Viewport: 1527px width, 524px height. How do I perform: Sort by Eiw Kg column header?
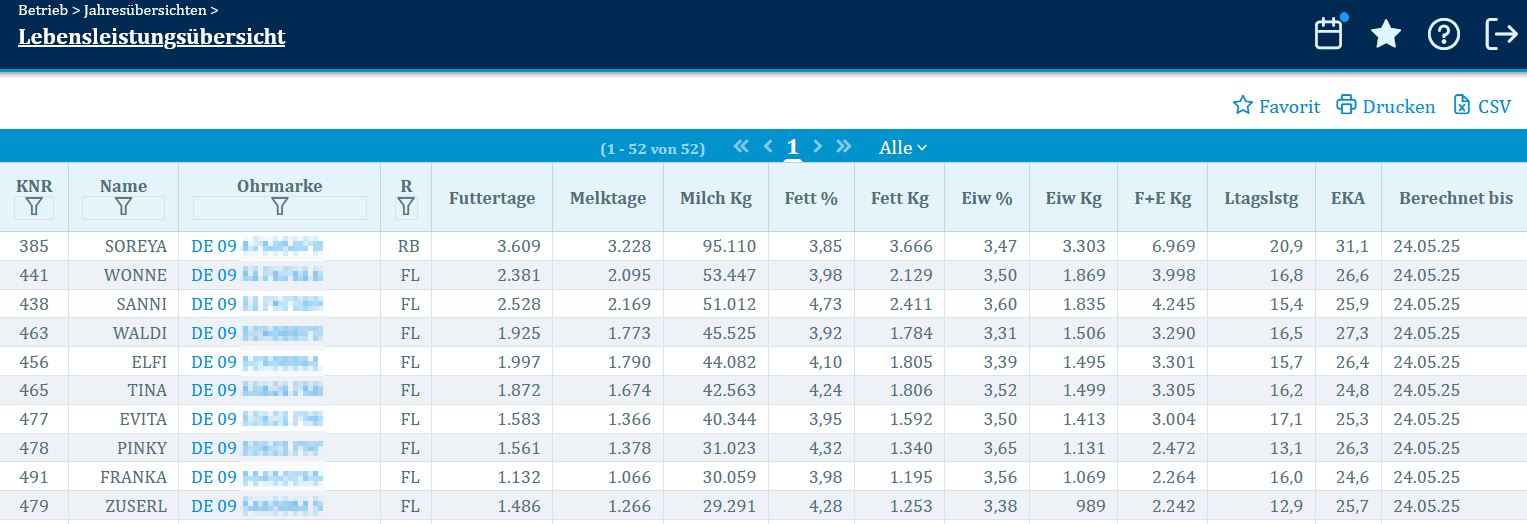[1074, 198]
